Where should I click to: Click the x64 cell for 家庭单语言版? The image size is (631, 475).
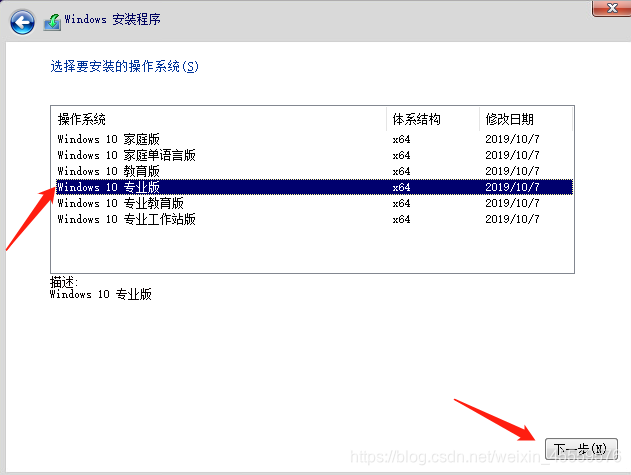point(401,155)
